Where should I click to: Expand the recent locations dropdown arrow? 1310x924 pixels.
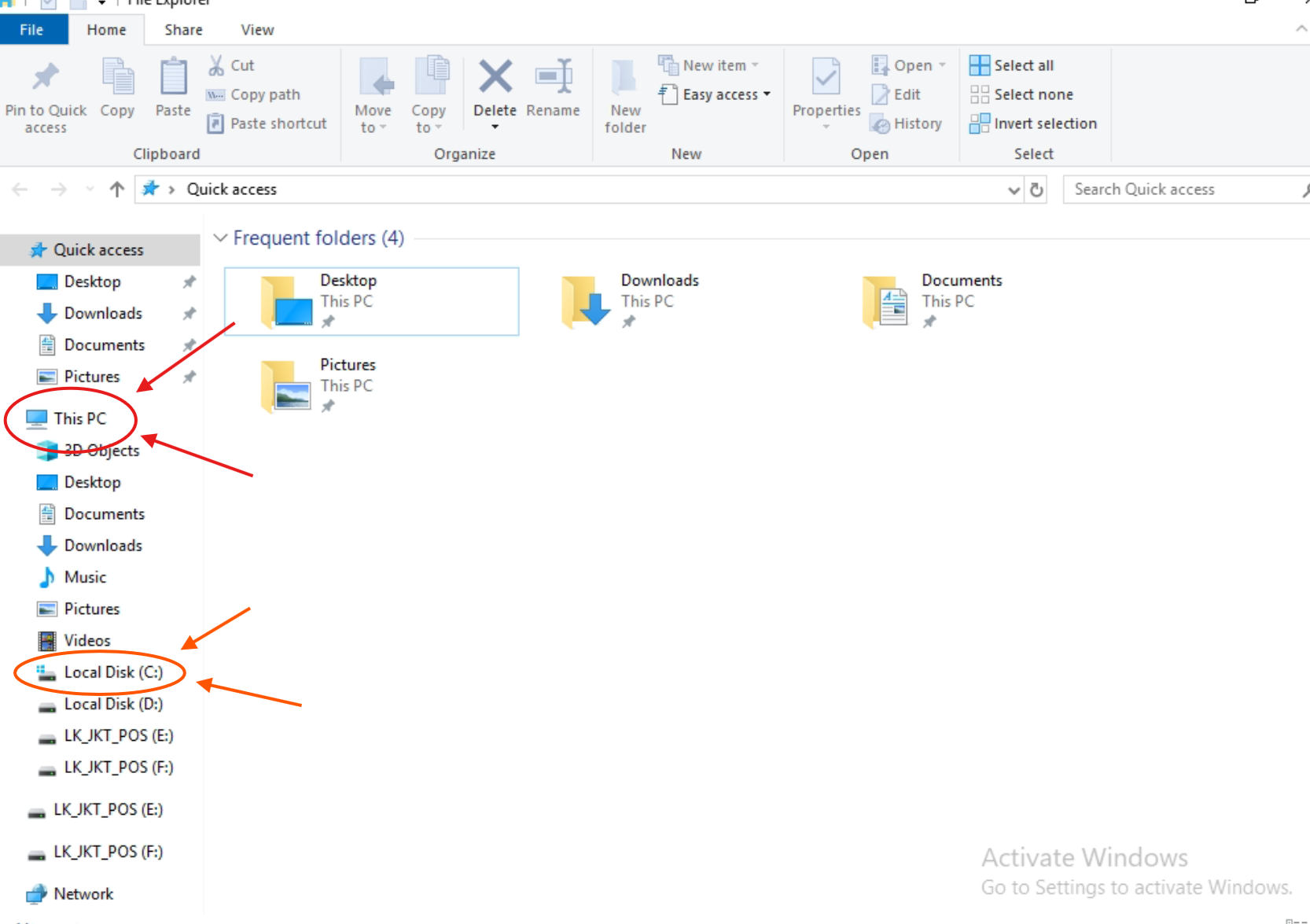point(90,190)
